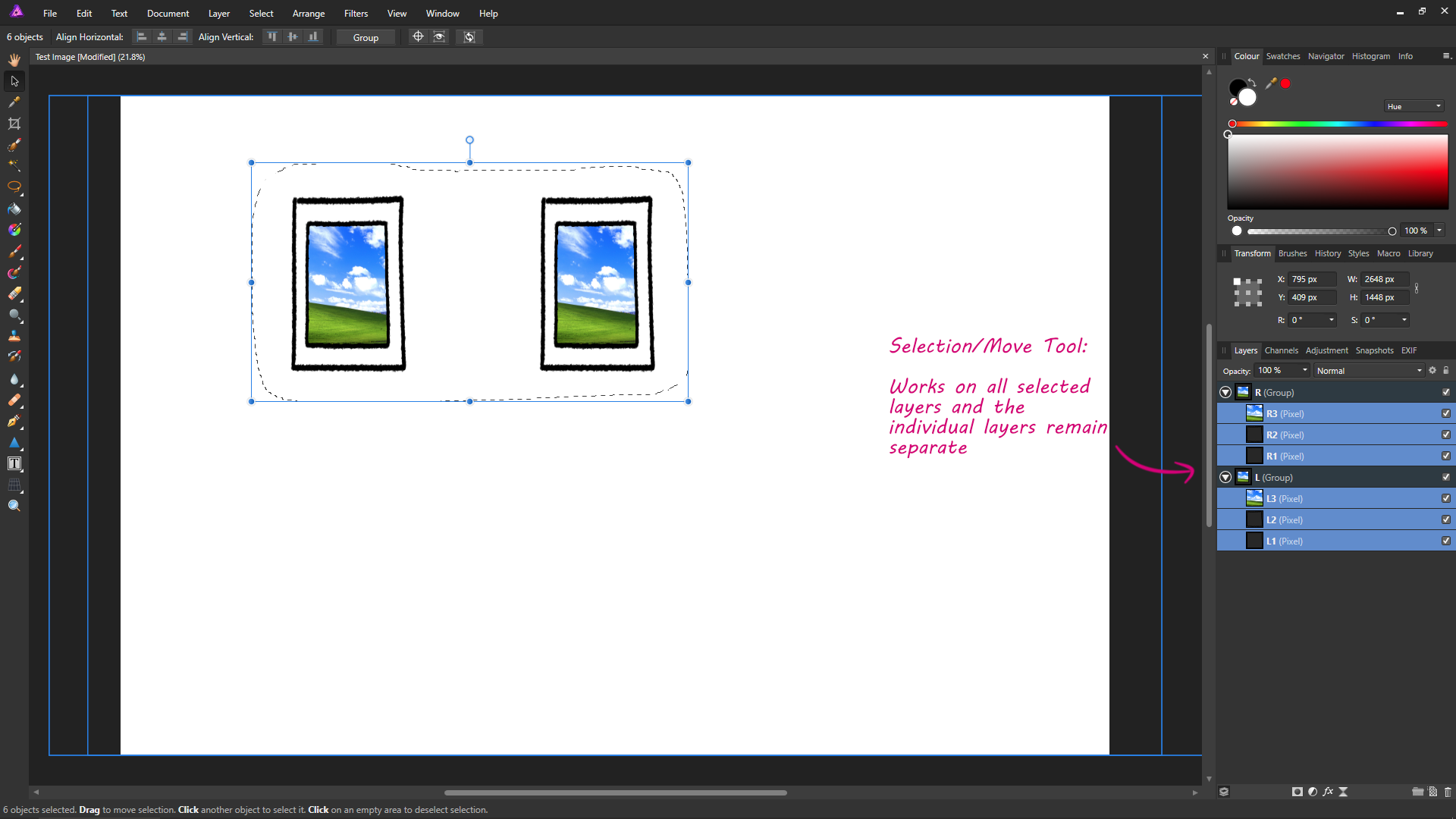The width and height of the screenshot is (1456, 819).
Task: Open the blend mode dropdown showing Normal
Action: [1369, 370]
